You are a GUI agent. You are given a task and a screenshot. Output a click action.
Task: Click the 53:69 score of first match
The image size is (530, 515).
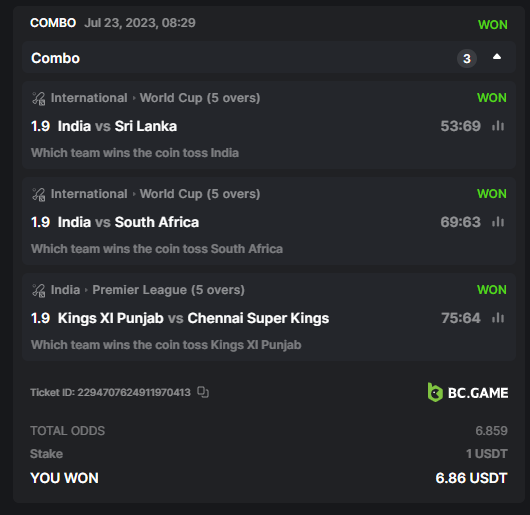[460, 126]
